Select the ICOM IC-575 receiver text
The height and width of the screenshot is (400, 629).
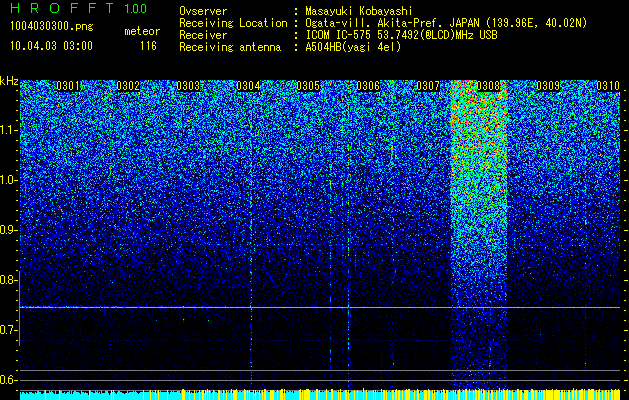click(x=401, y=35)
